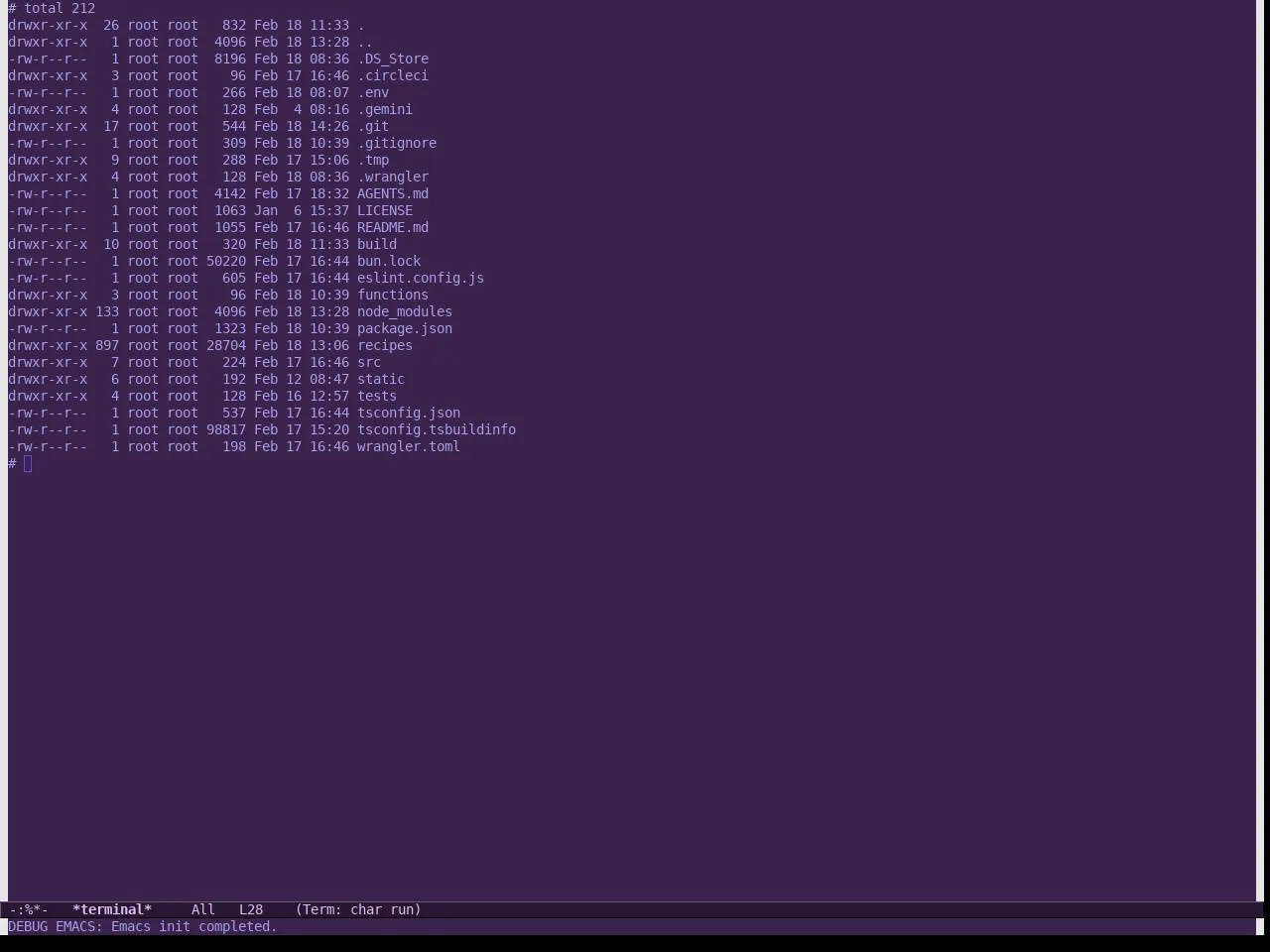Click the .DS_Store filename

[393, 59]
